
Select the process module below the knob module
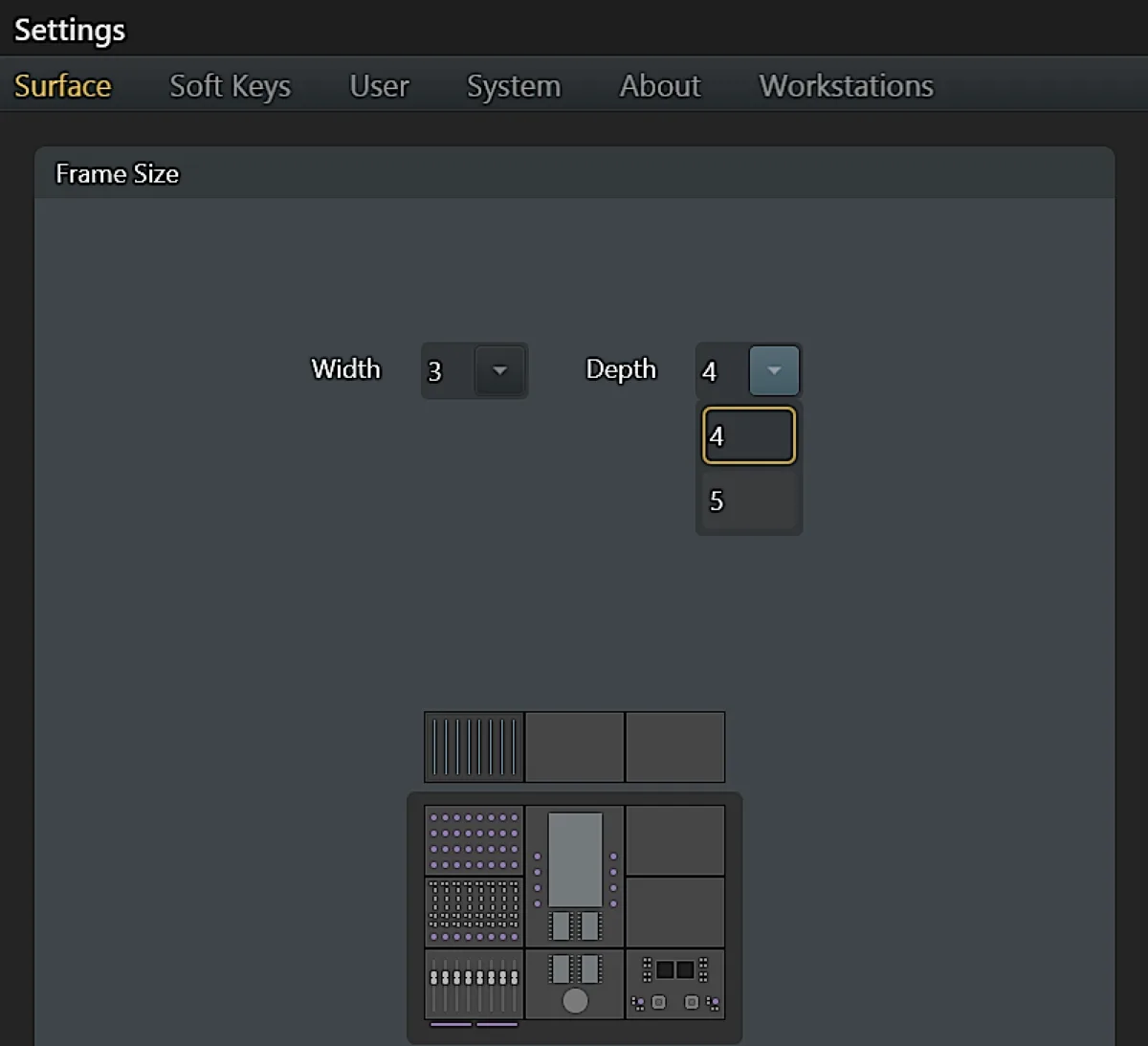pos(475,912)
